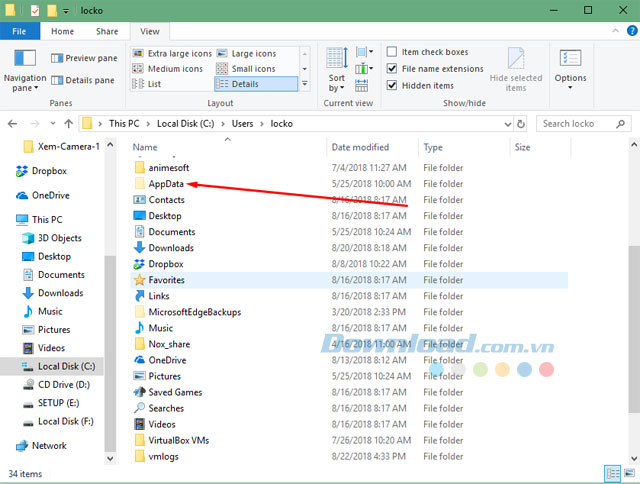640x484 pixels.
Task: Open the Navigation pane menu
Action: [25, 68]
